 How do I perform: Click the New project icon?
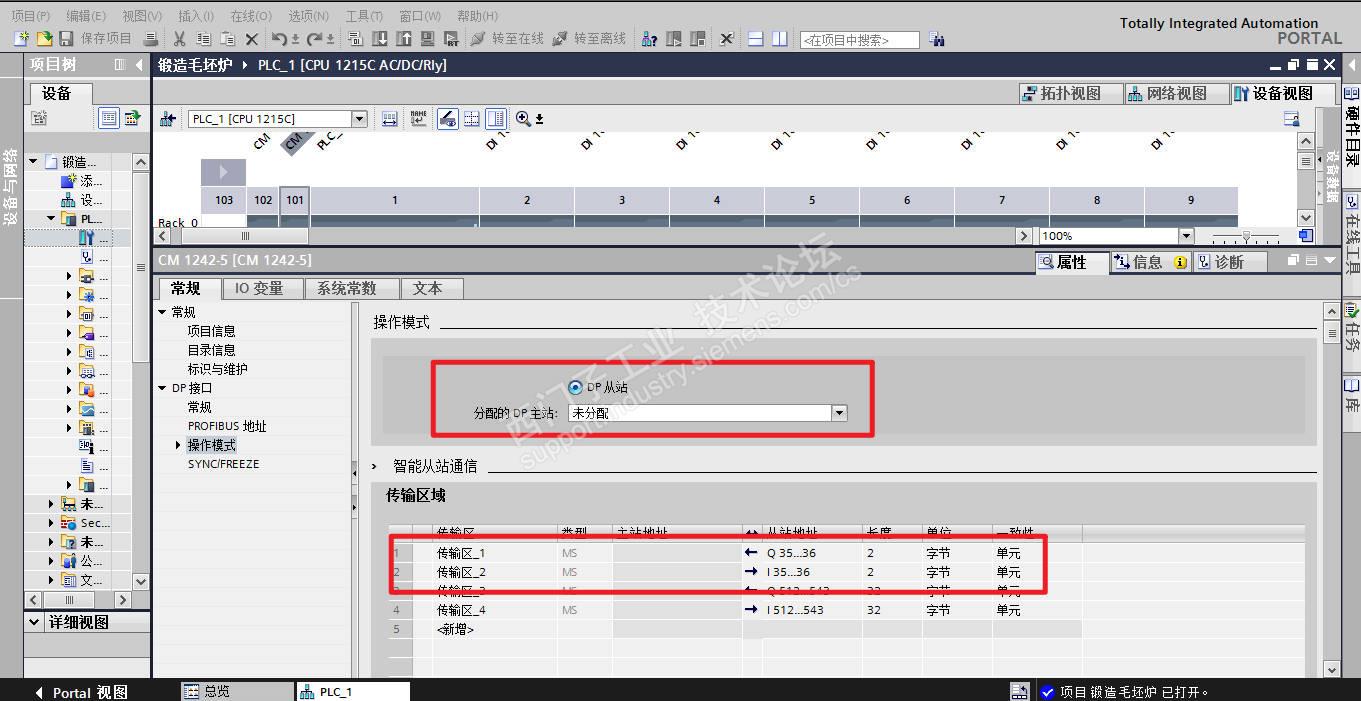click(21, 39)
